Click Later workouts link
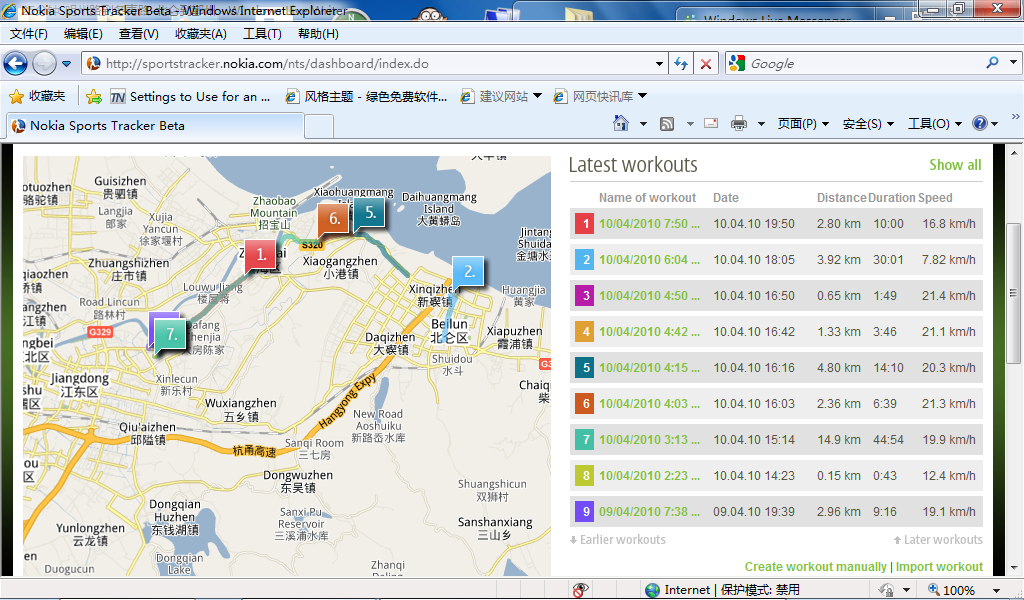The image size is (1024, 600). (x=938, y=540)
